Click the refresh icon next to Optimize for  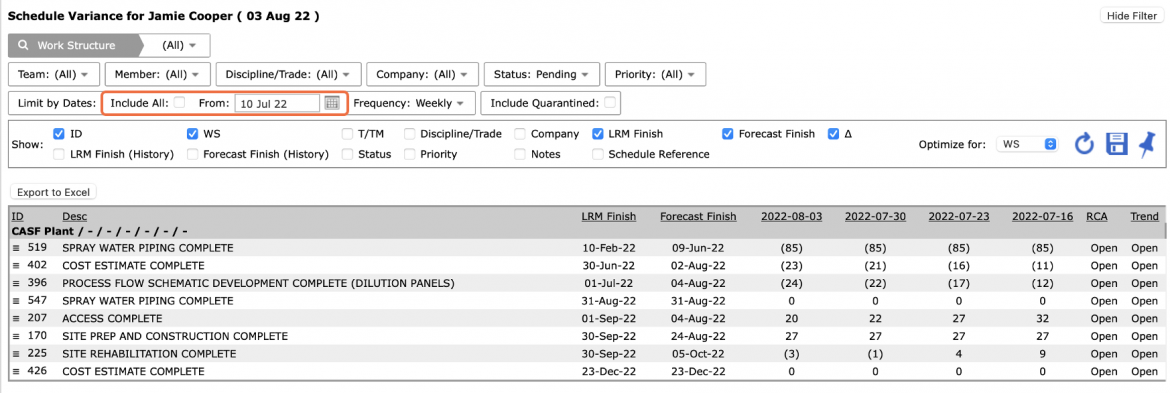coord(1083,144)
